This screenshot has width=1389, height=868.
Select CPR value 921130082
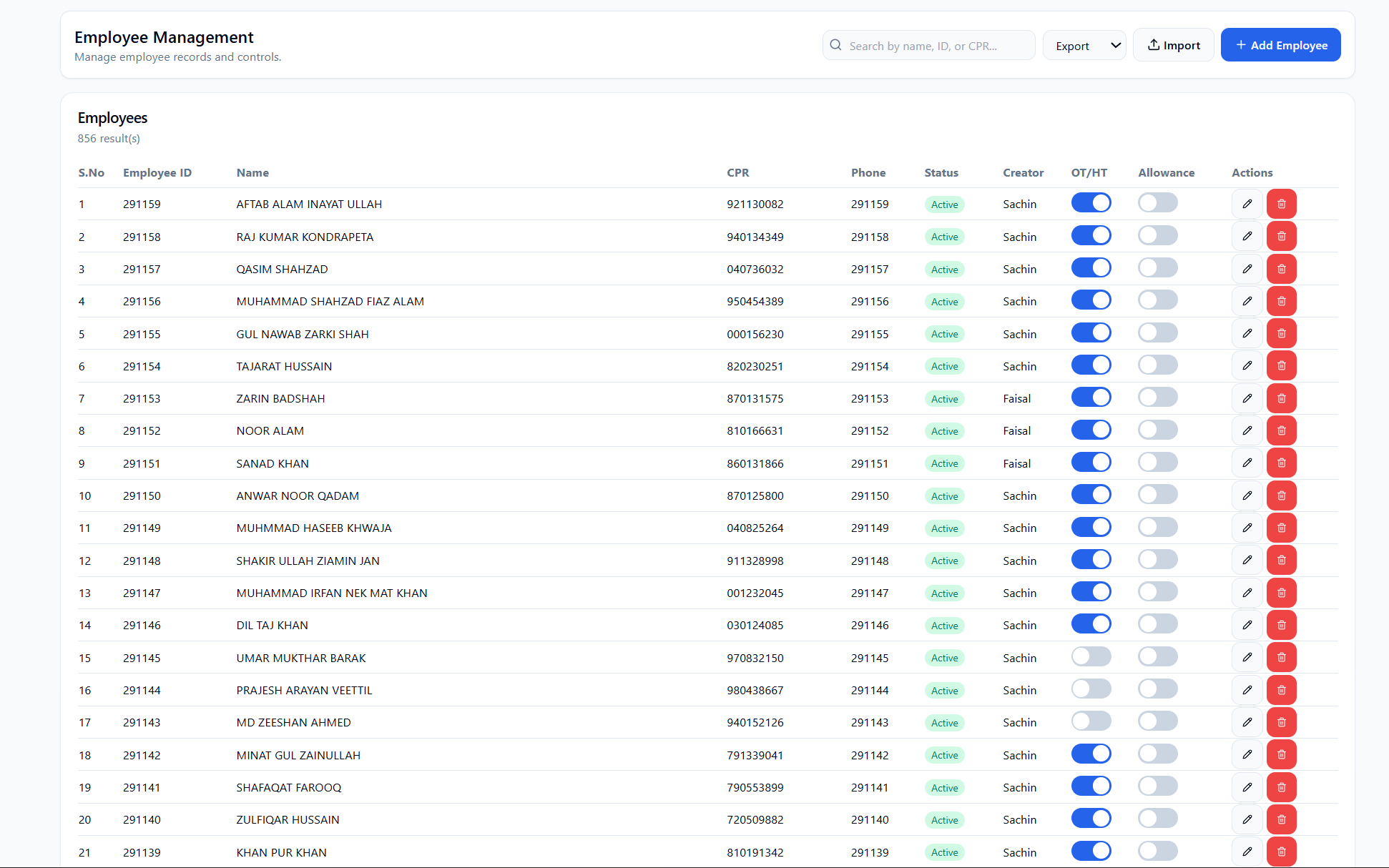[x=755, y=204]
